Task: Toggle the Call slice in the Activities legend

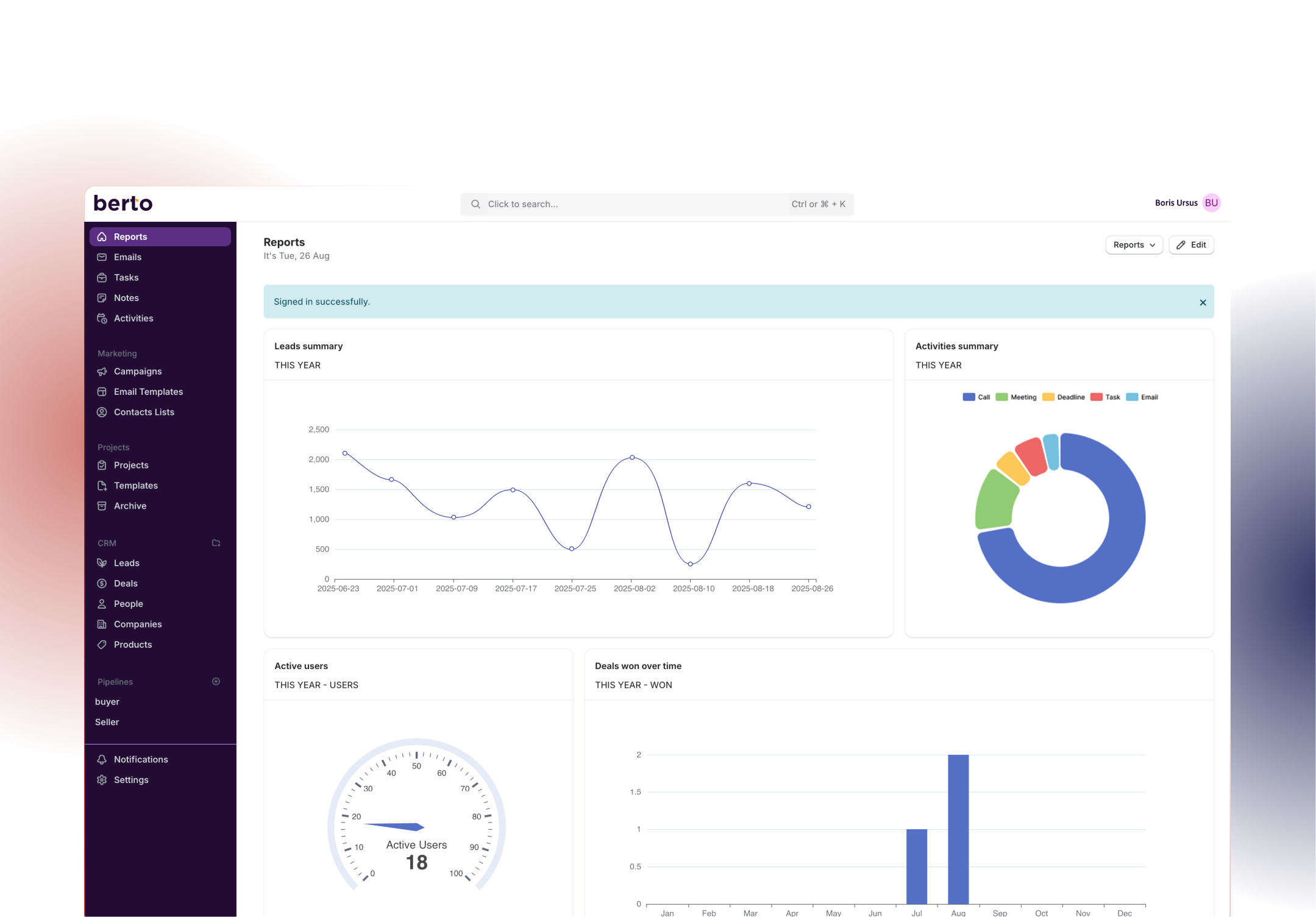Action: click(976, 397)
